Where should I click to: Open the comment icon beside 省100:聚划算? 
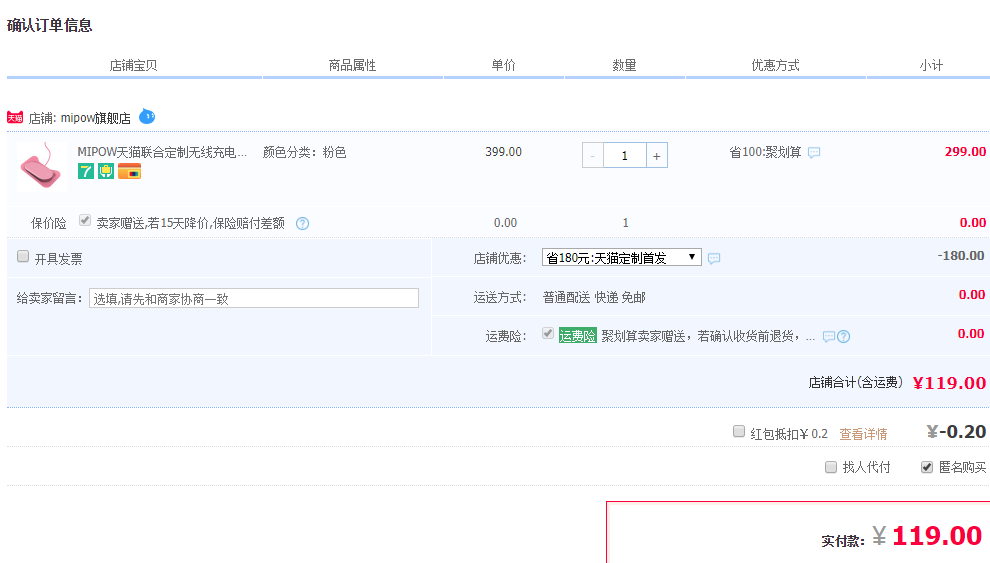(x=814, y=153)
